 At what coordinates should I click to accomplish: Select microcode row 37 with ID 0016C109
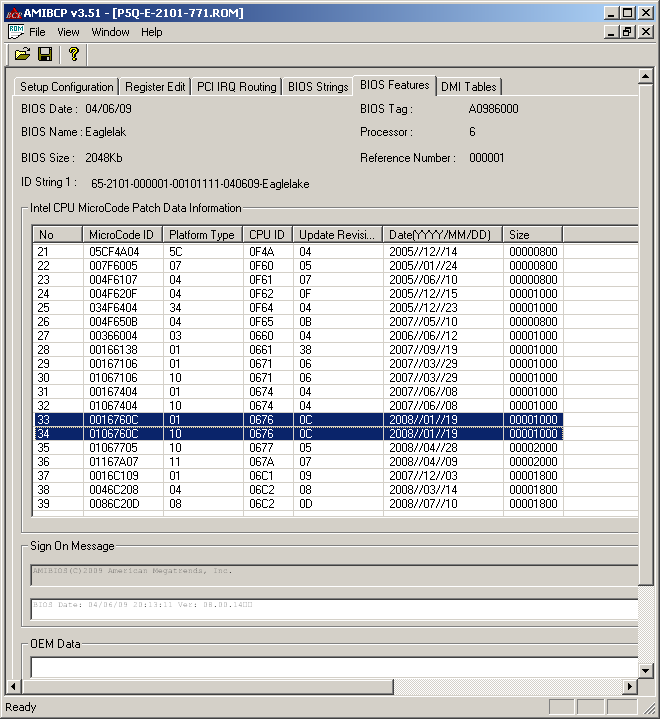coord(299,476)
